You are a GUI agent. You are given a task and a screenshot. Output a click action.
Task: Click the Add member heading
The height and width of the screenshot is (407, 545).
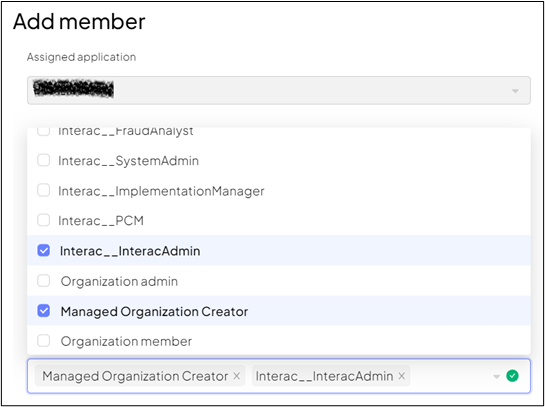pos(79,22)
